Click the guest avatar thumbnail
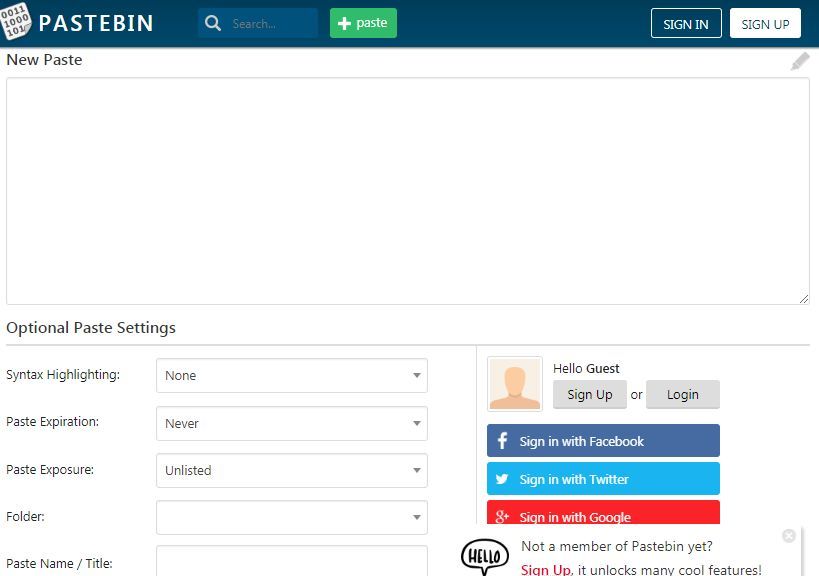819x576 pixels. click(515, 384)
